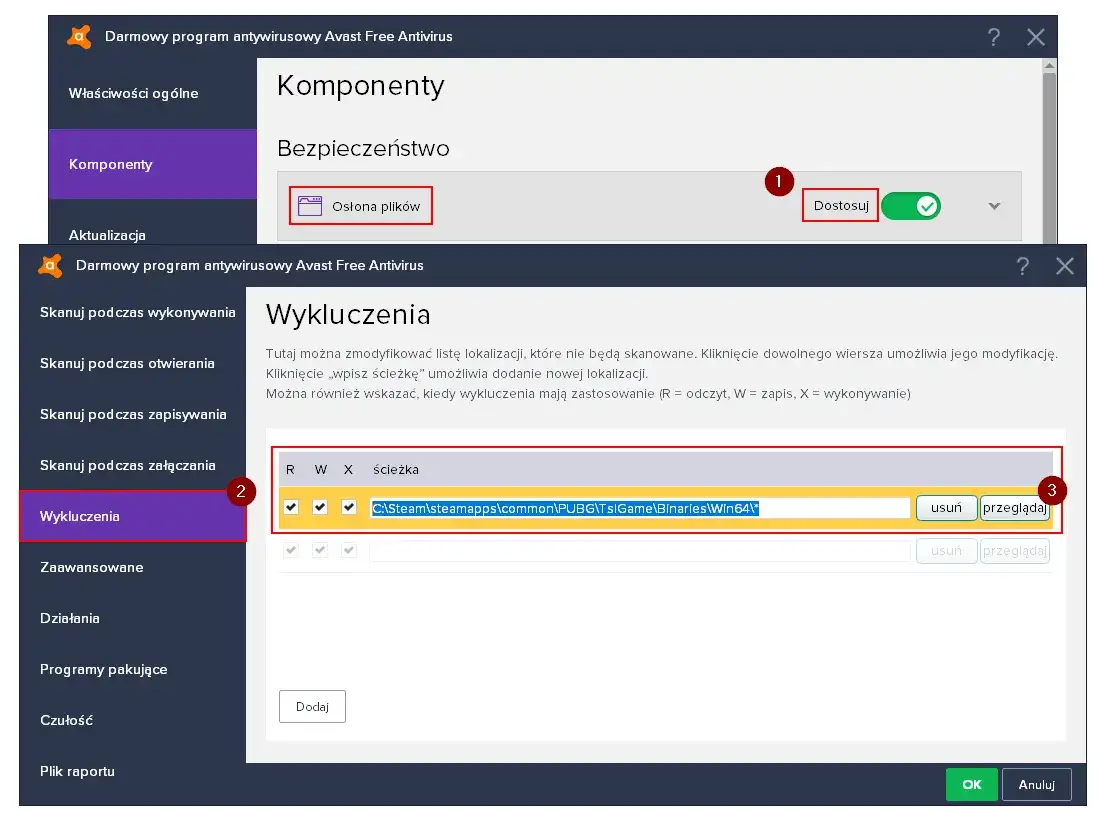Click the question mark on the Komponenty window
The width and height of the screenshot is (1099, 819).
993,37
